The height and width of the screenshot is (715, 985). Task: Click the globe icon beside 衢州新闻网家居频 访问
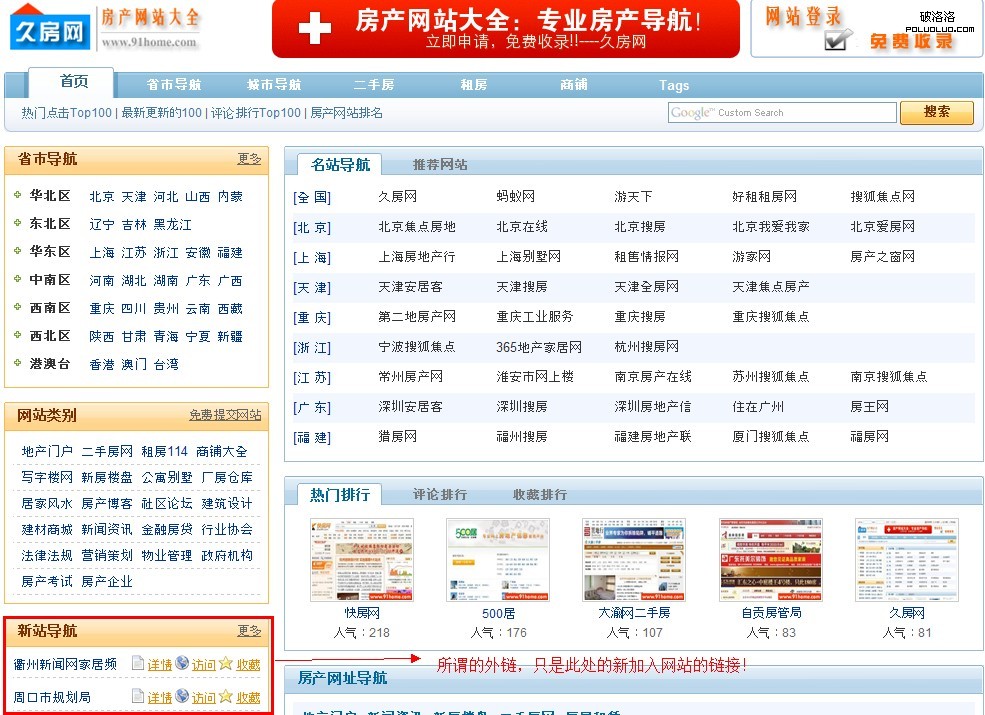(x=182, y=663)
